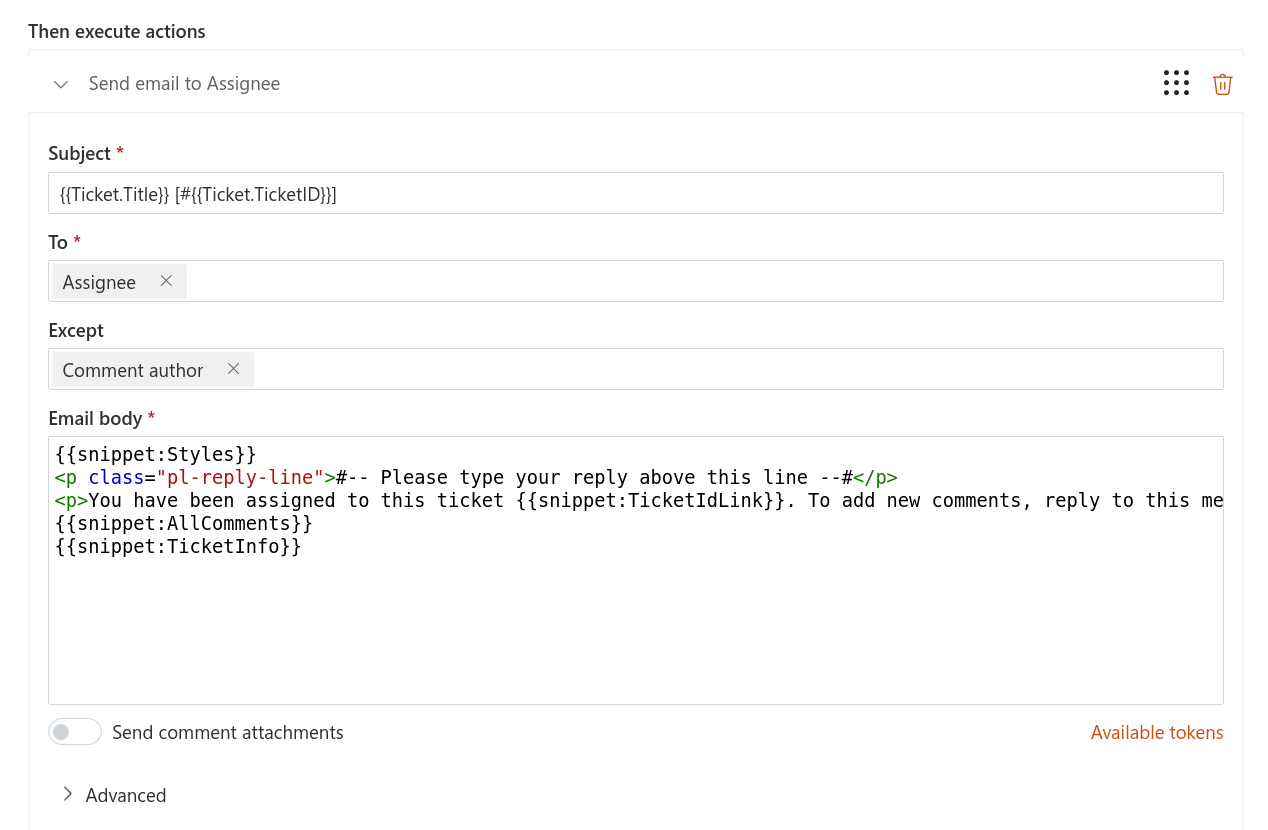Place cursor on {{snippet:AllComments}} line
Viewport: 1268px width, 830px height.
click(x=184, y=524)
